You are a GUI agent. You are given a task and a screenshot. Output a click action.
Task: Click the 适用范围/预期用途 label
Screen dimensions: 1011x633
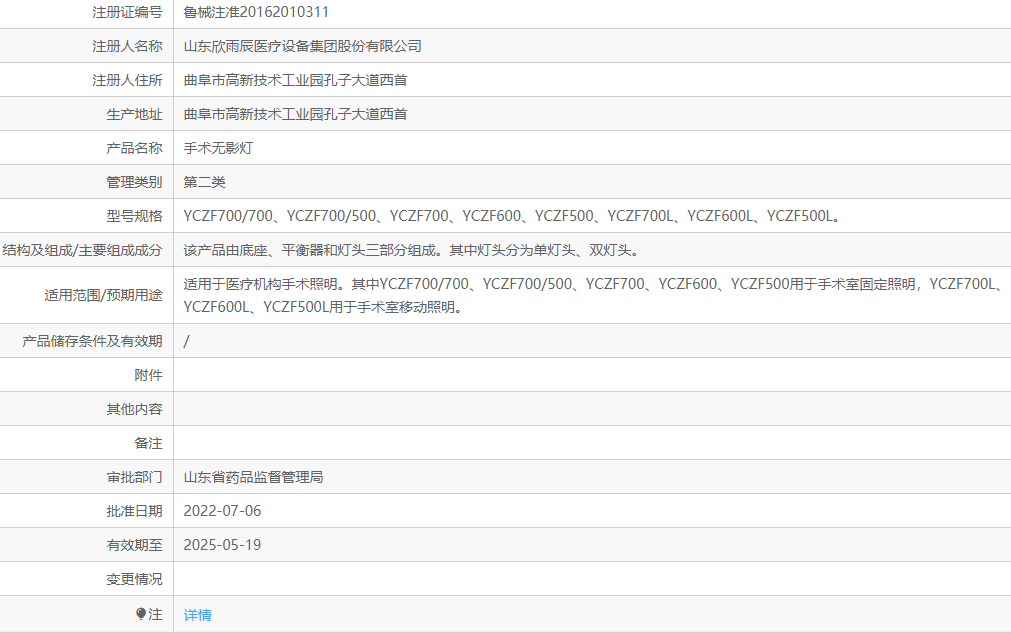point(103,295)
